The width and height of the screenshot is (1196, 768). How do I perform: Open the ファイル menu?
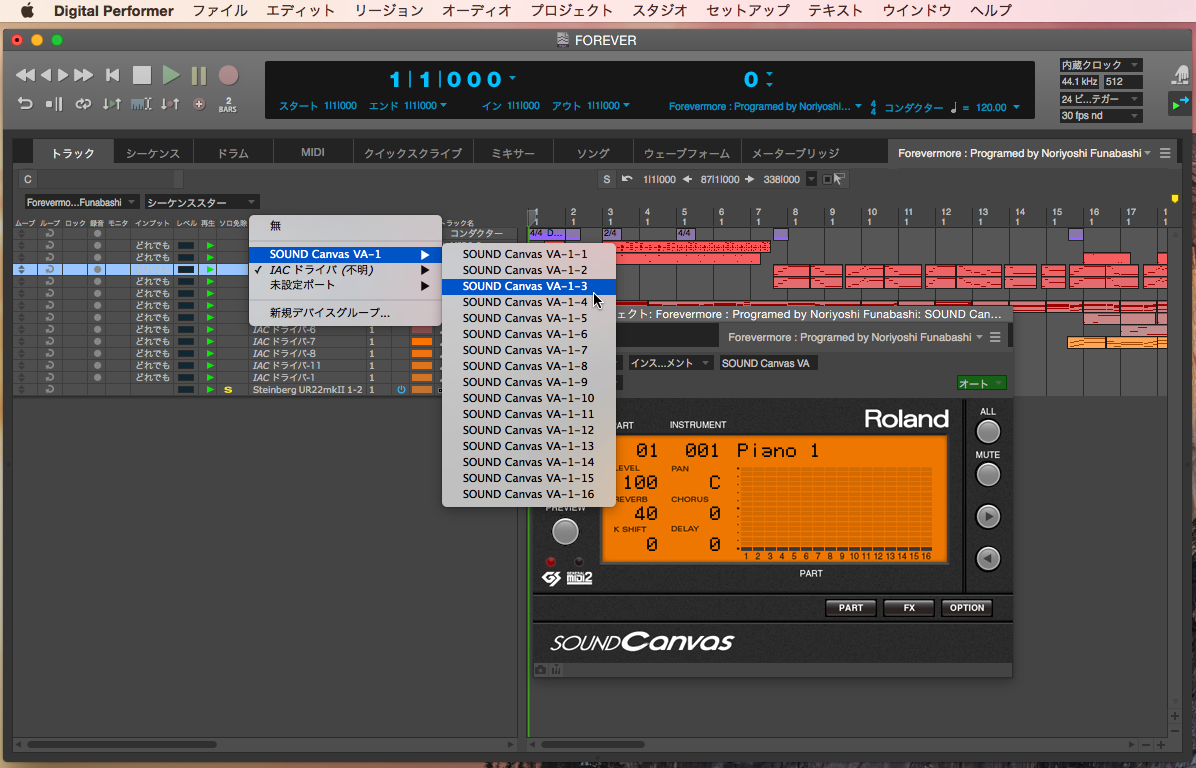coord(220,11)
